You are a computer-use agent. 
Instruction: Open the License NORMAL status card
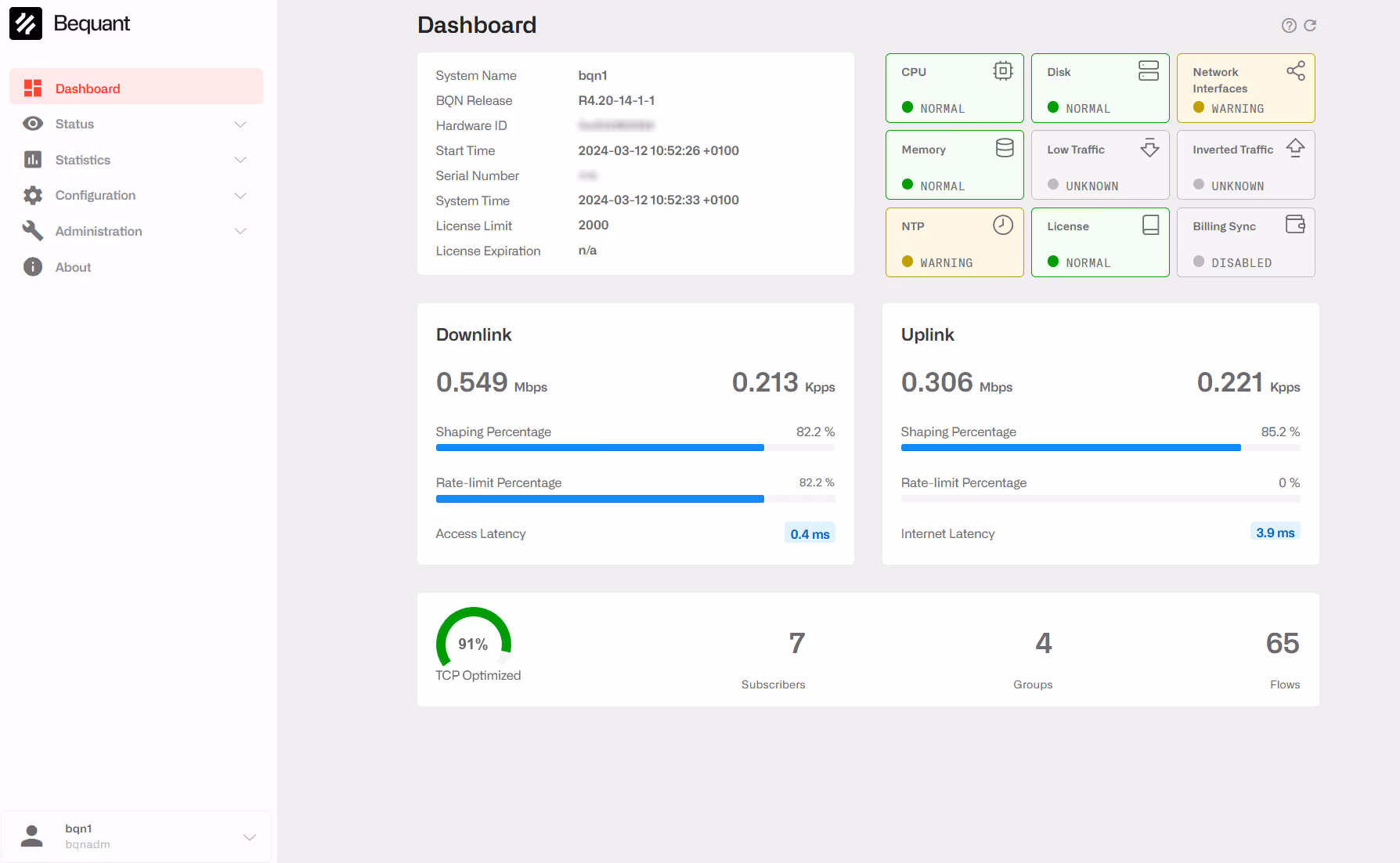point(1100,242)
